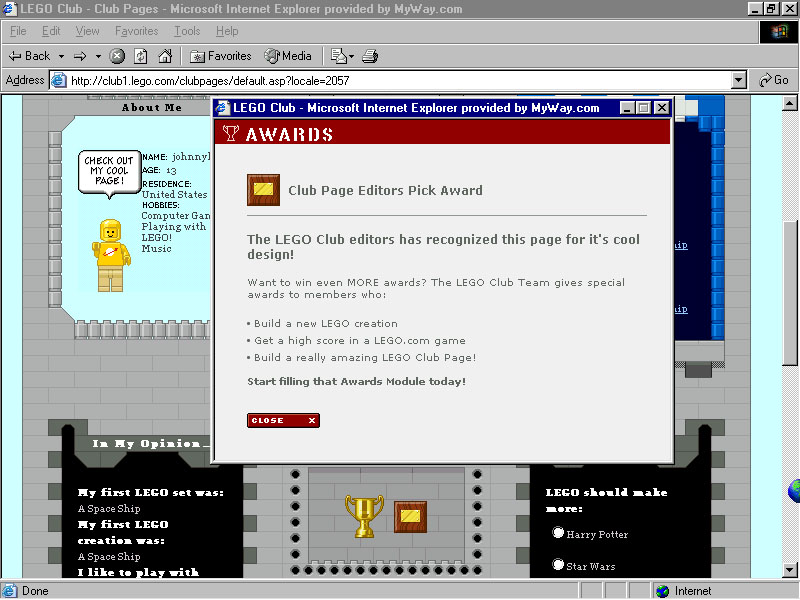Click into the address URL field
Screen dimensions: 800x600
399,81
